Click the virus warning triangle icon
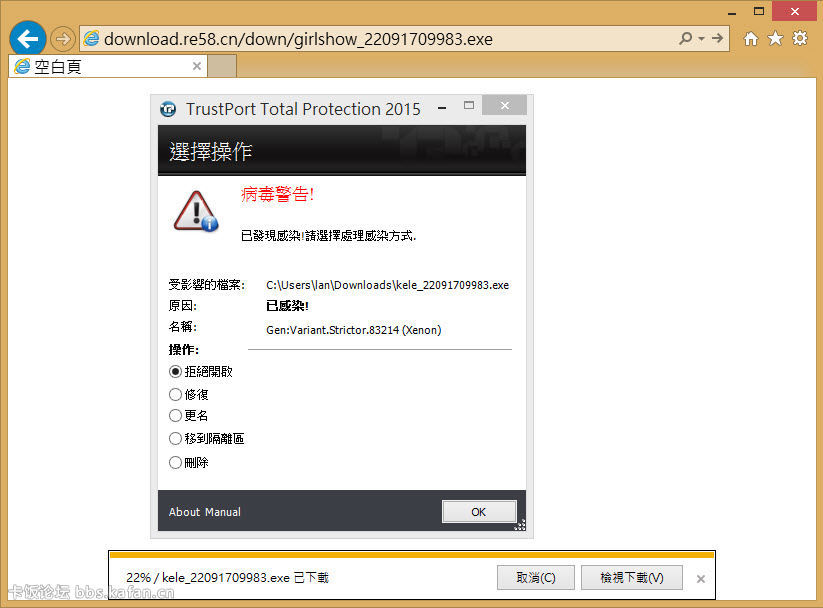Screen dimensions: 823x608 point(195,211)
